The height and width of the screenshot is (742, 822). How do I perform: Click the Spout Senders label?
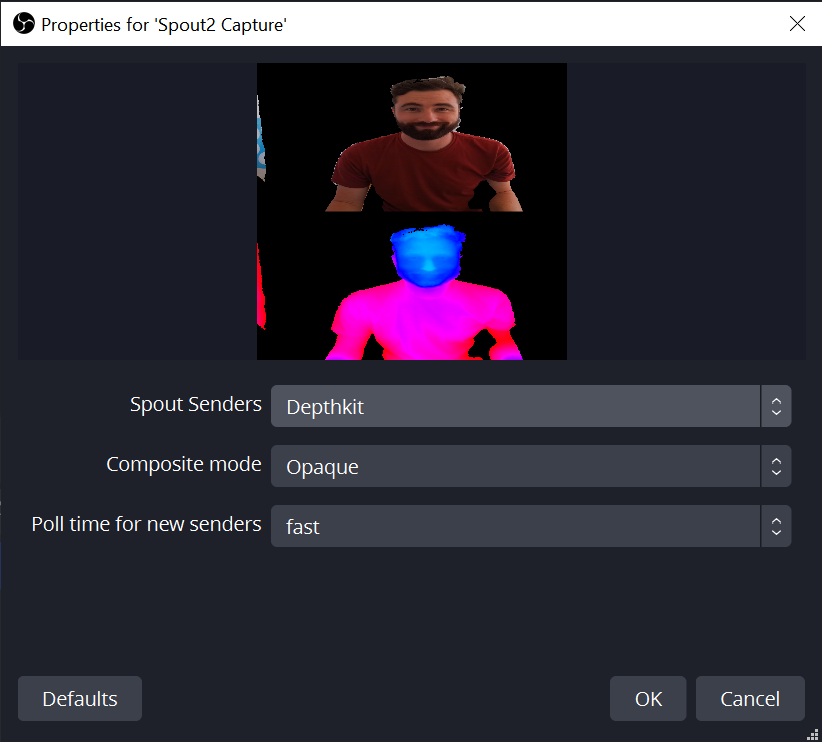(x=195, y=404)
